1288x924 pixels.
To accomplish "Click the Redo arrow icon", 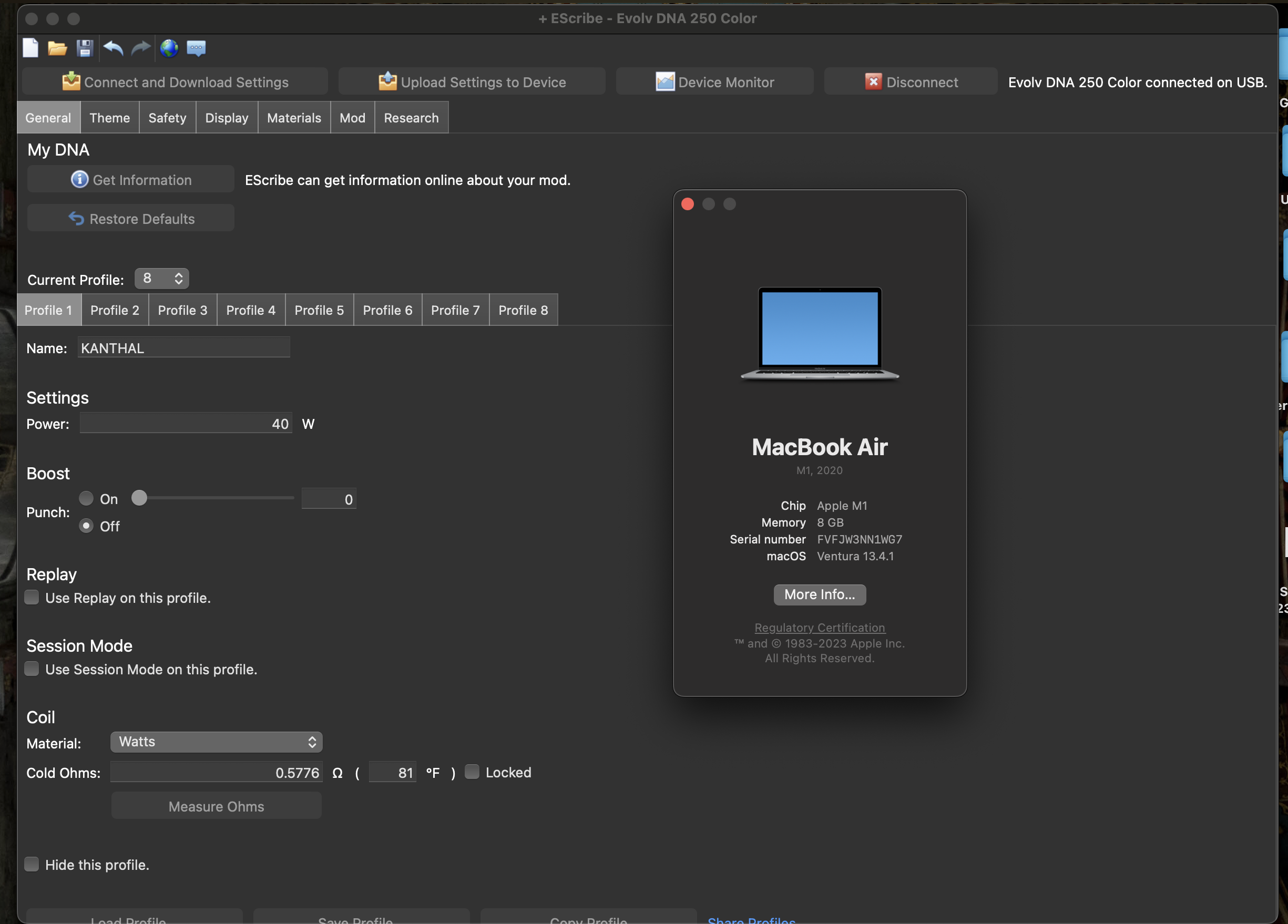I will point(140,48).
